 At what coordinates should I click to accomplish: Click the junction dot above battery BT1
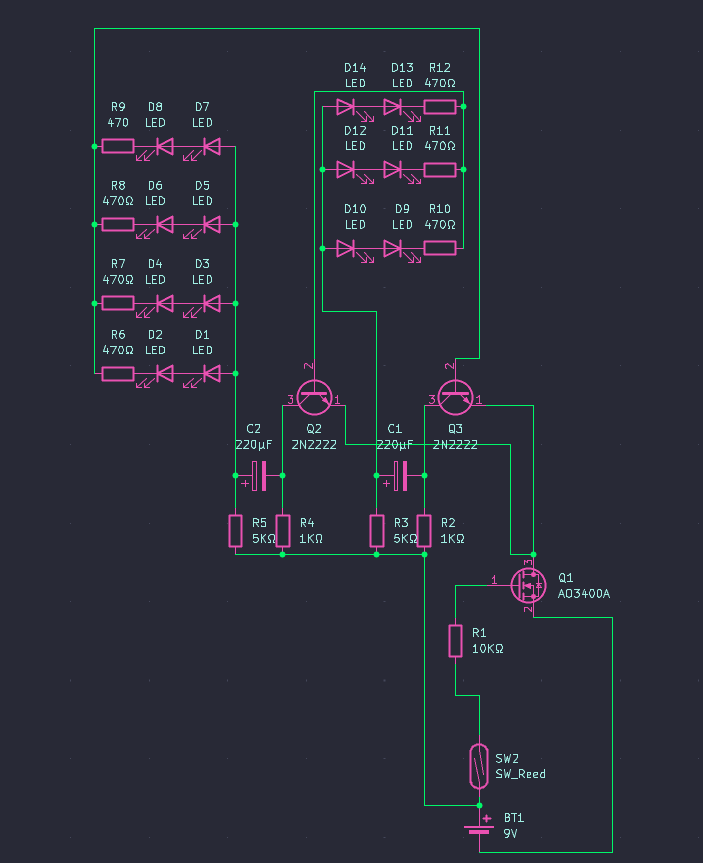[x=479, y=805]
